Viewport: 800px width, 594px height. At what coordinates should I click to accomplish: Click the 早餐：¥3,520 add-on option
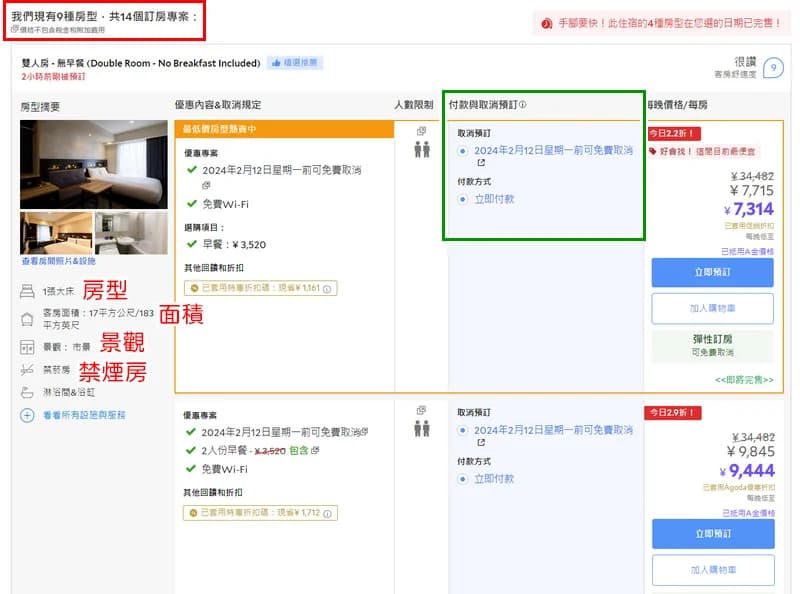[234, 244]
